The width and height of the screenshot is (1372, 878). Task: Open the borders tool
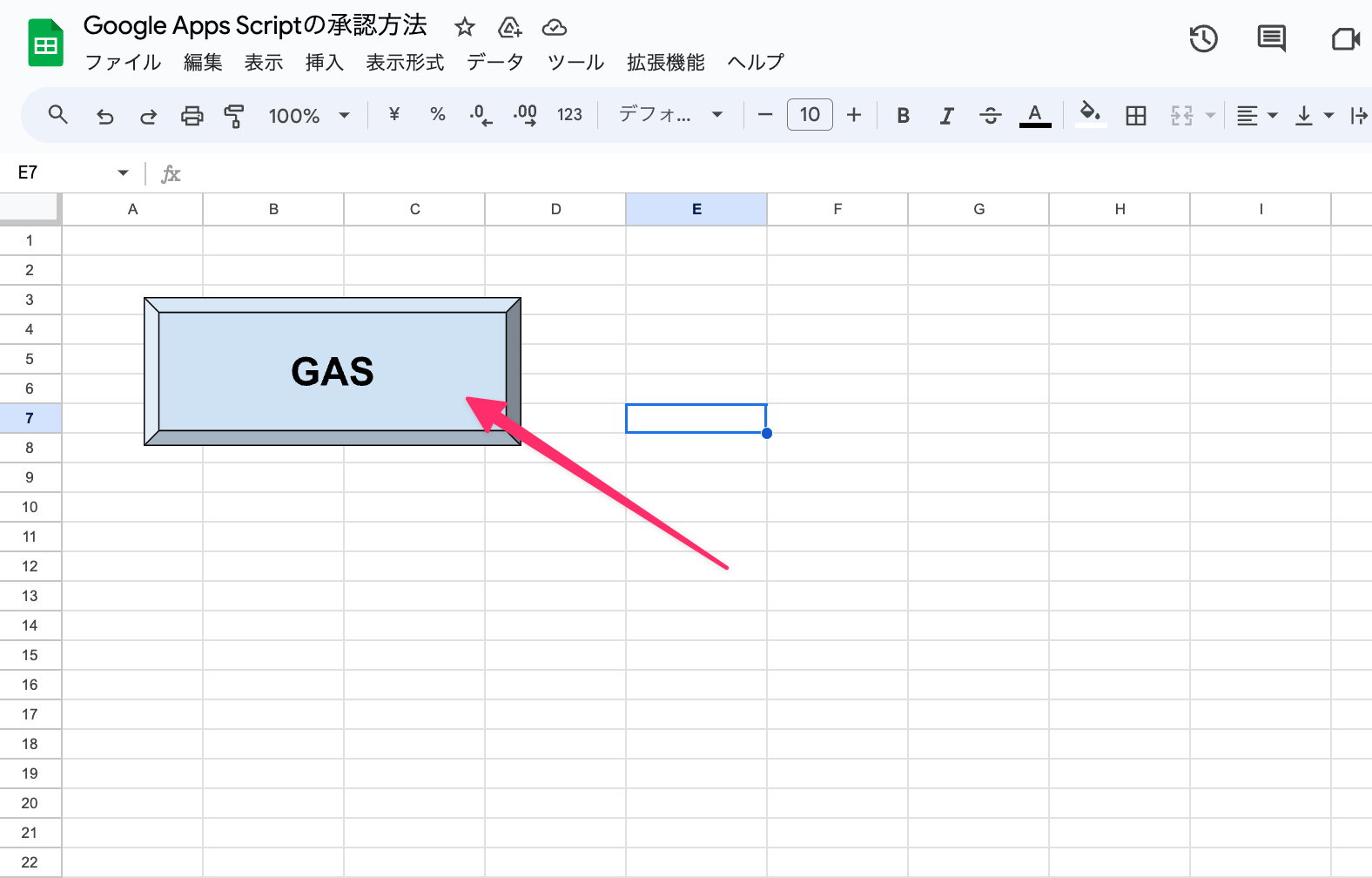1136,115
